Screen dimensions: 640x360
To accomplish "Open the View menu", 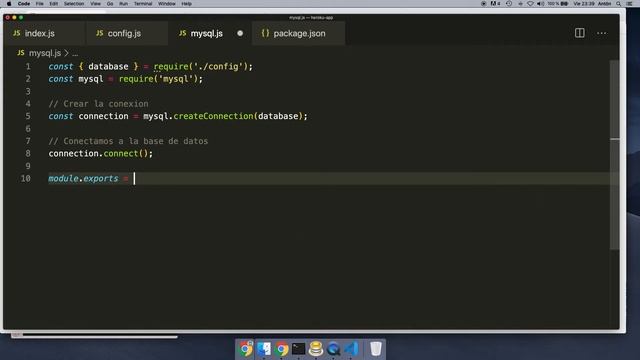I will click(96, 4).
